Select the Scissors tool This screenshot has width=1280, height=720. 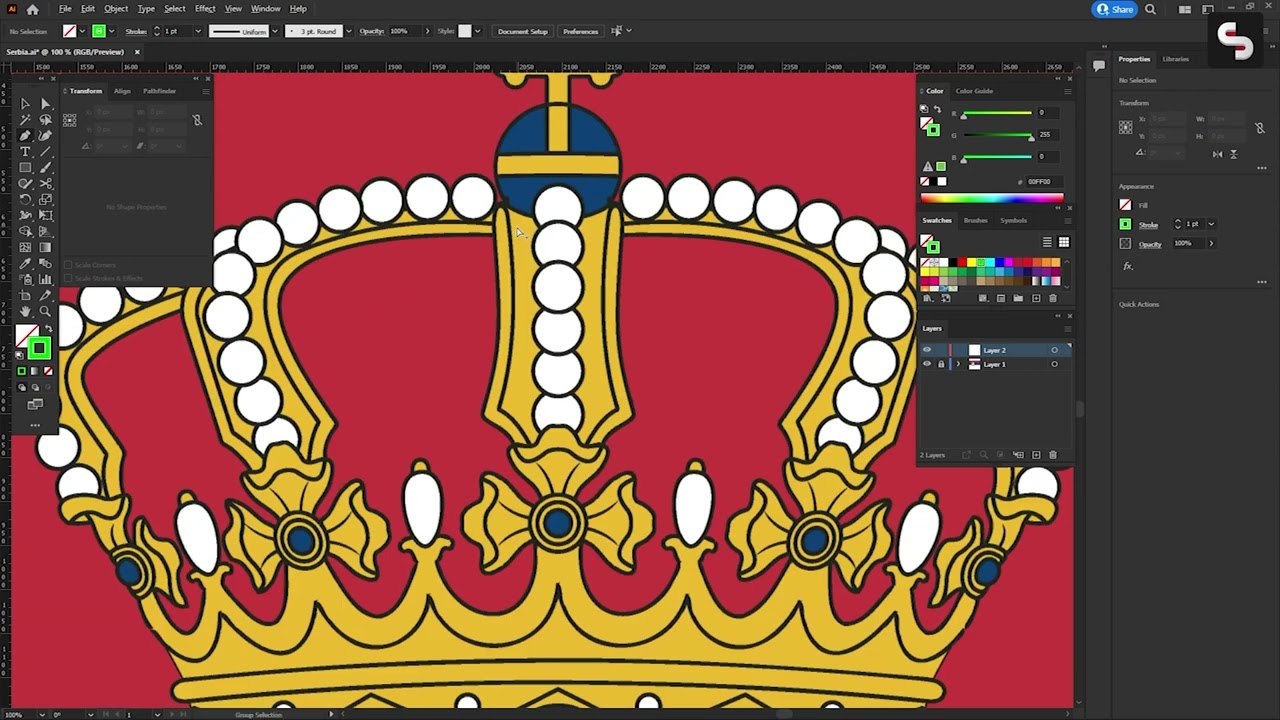45,184
